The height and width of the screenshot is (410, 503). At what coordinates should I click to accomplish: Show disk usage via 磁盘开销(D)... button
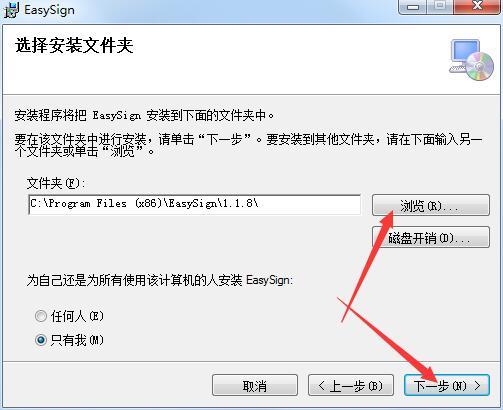tap(431, 237)
